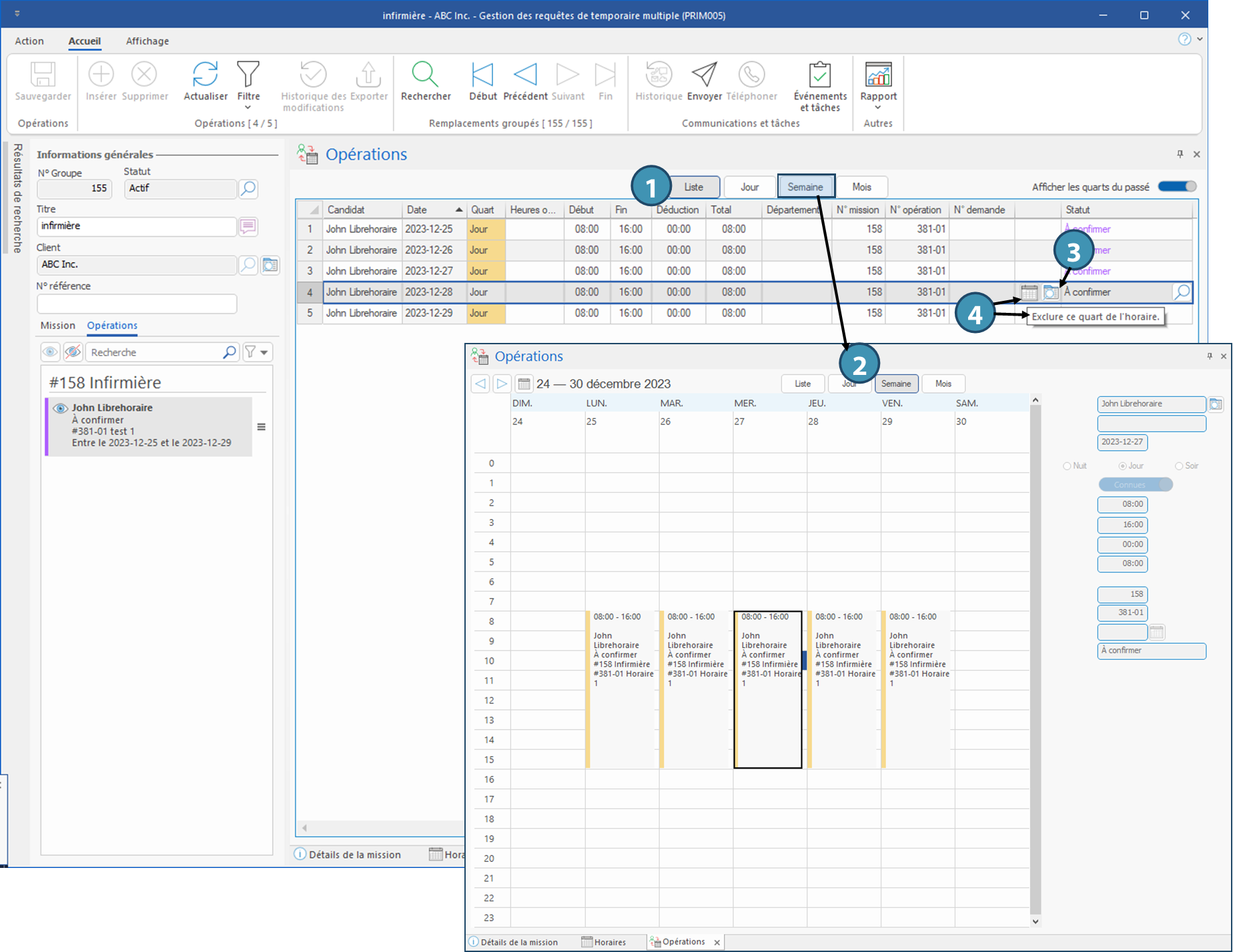
Task: Select the Accueil ribbon tab
Action: [x=85, y=41]
